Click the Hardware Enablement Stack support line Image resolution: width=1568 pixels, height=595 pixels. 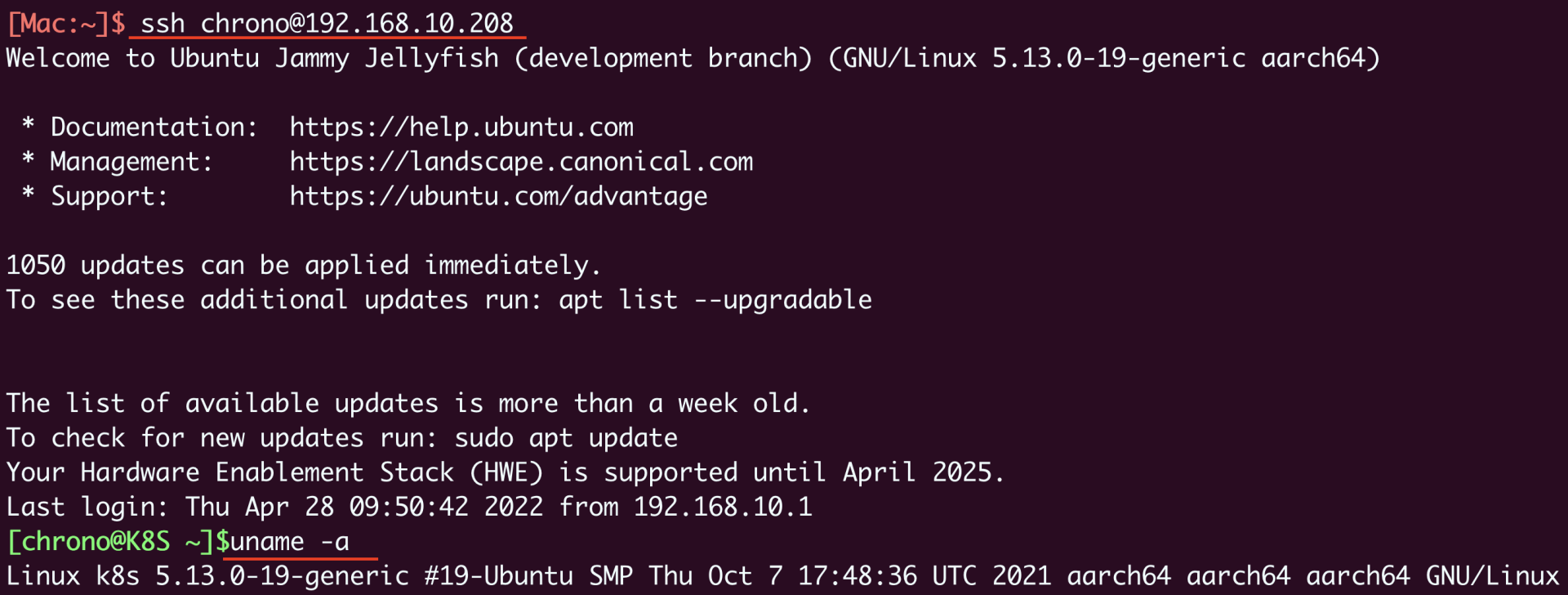coord(505,472)
